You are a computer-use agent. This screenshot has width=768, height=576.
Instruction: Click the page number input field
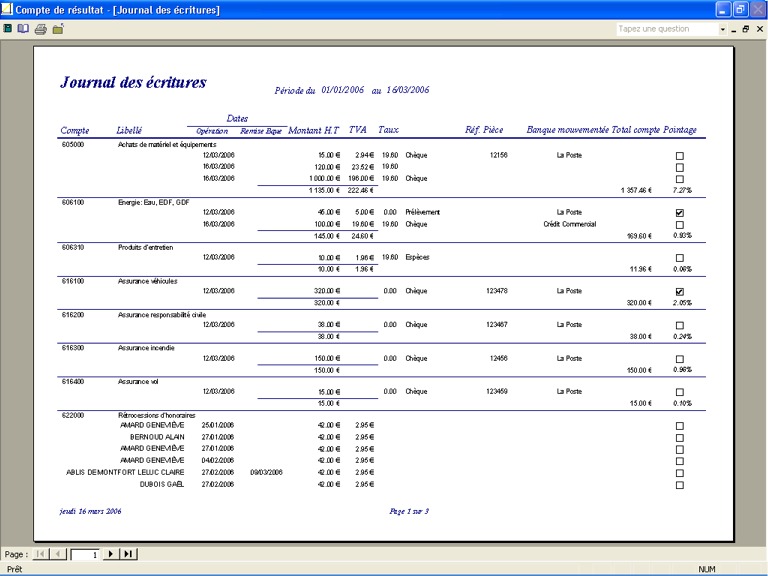click(85, 554)
